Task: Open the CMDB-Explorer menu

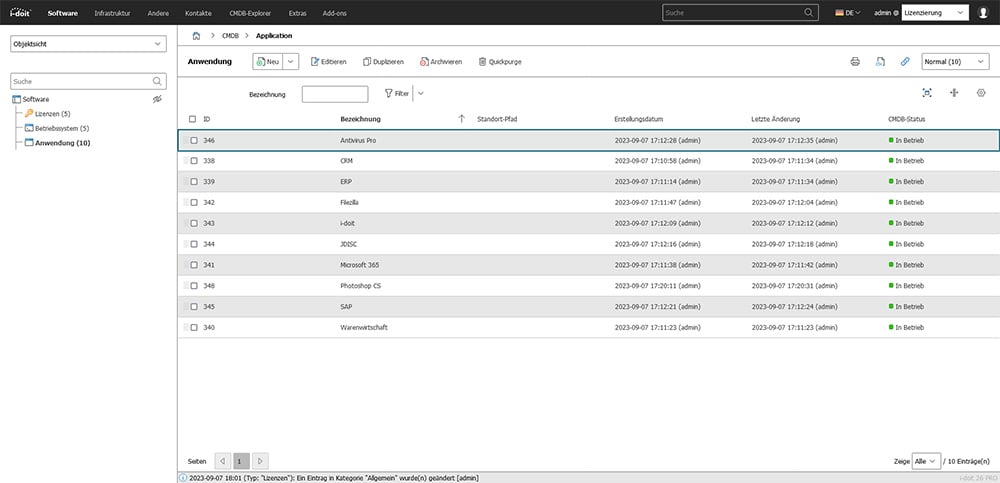Action: pyautogui.click(x=250, y=13)
